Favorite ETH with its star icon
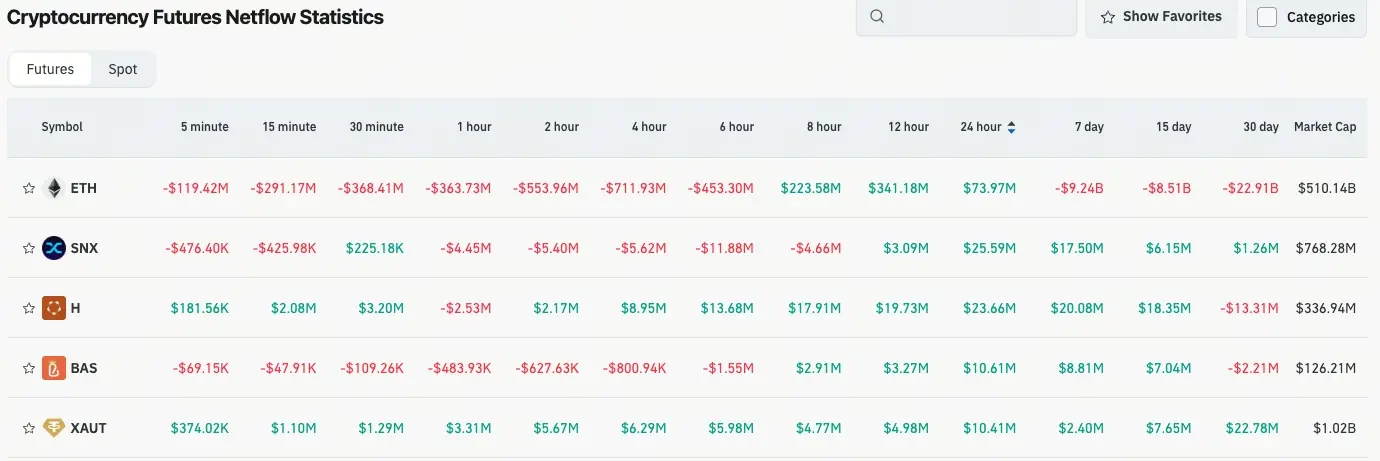Viewport: 1380px width, 461px height. (29, 188)
